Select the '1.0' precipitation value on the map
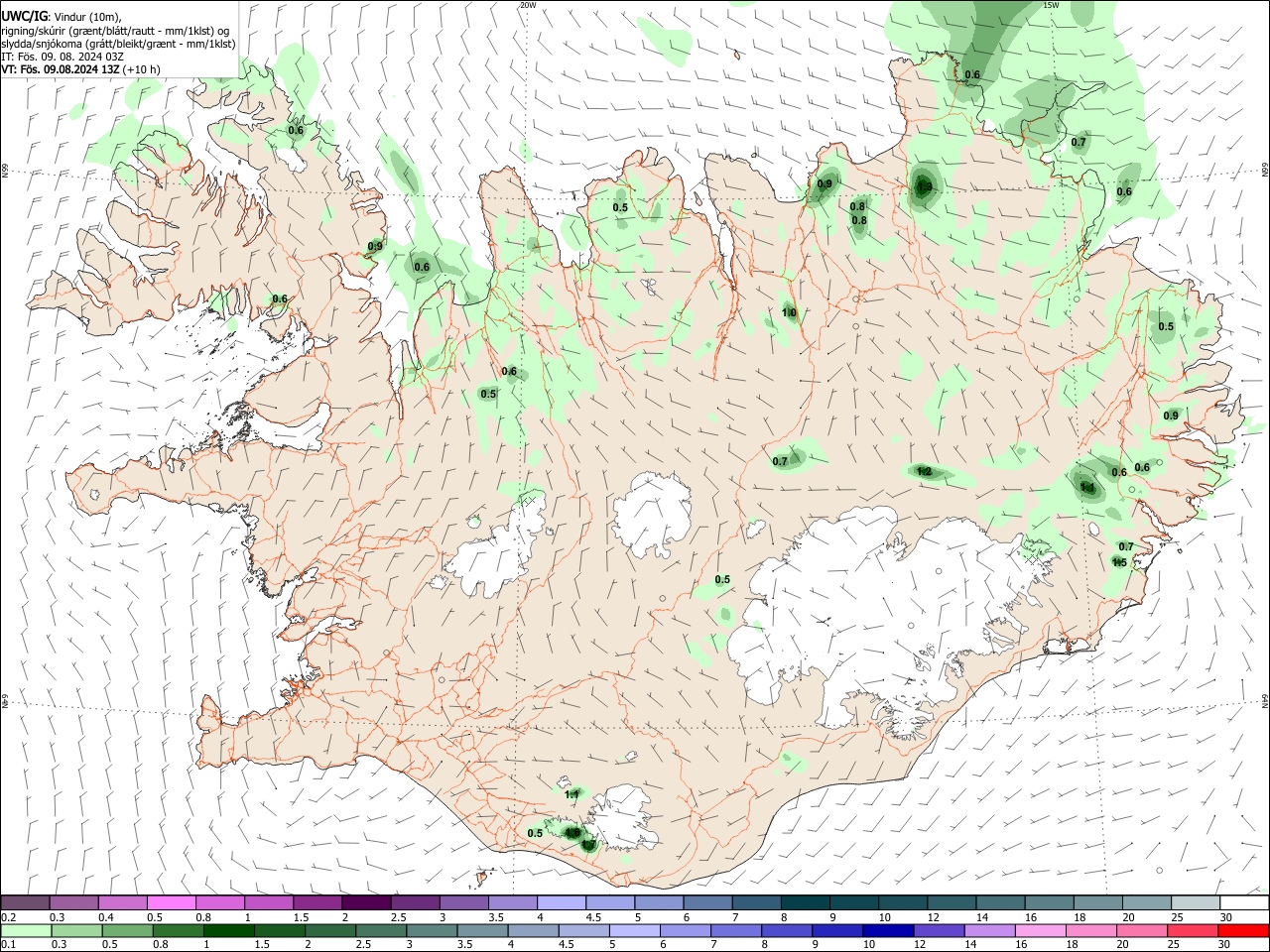This screenshot has width=1270, height=952. (789, 312)
